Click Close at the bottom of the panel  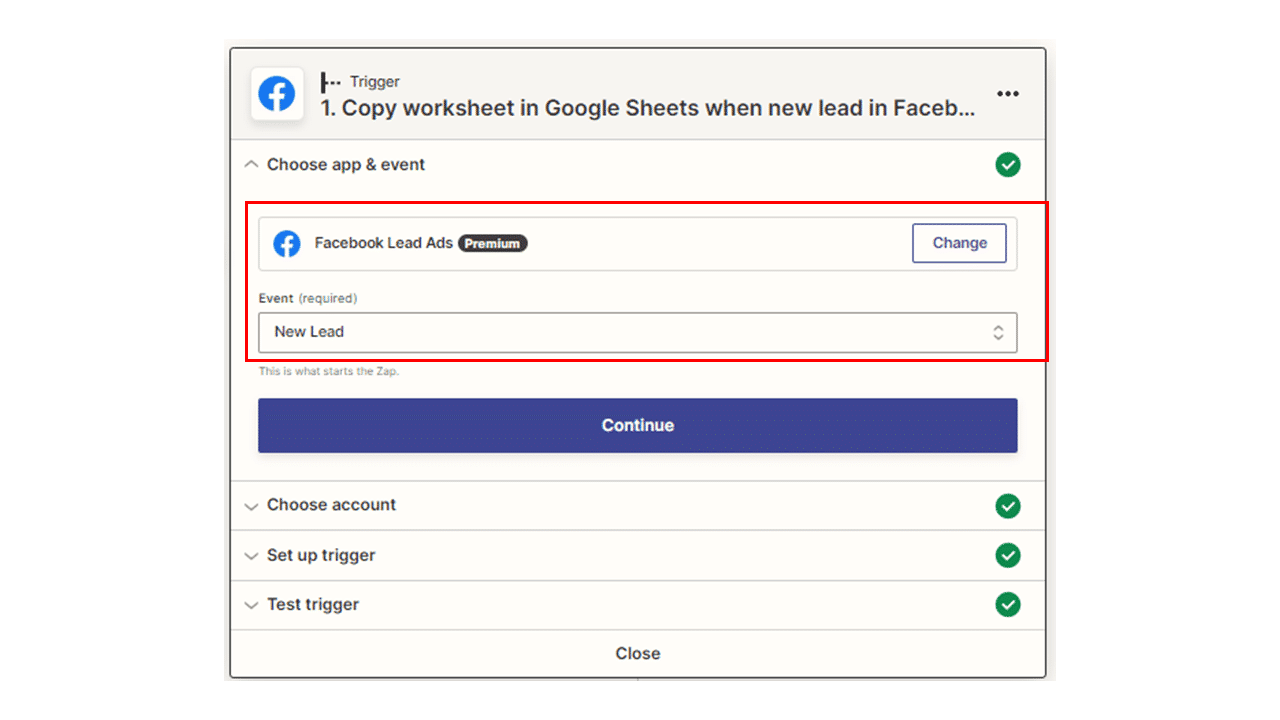(638, 654)
